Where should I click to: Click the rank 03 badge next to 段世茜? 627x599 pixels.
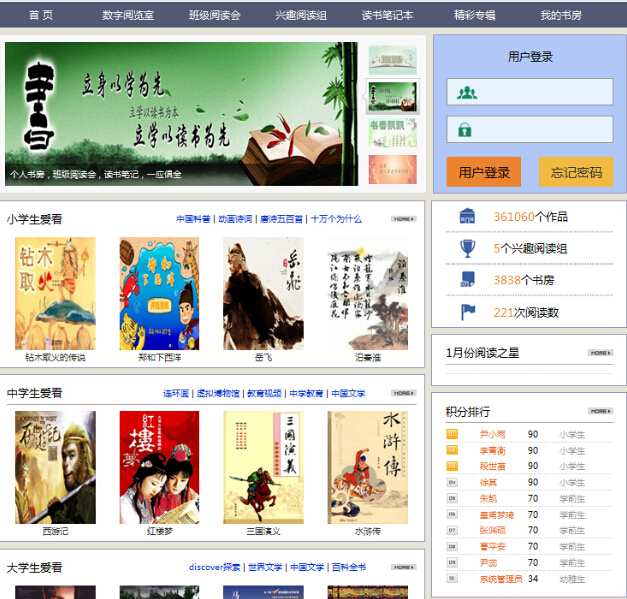click(x=452, y=466)
